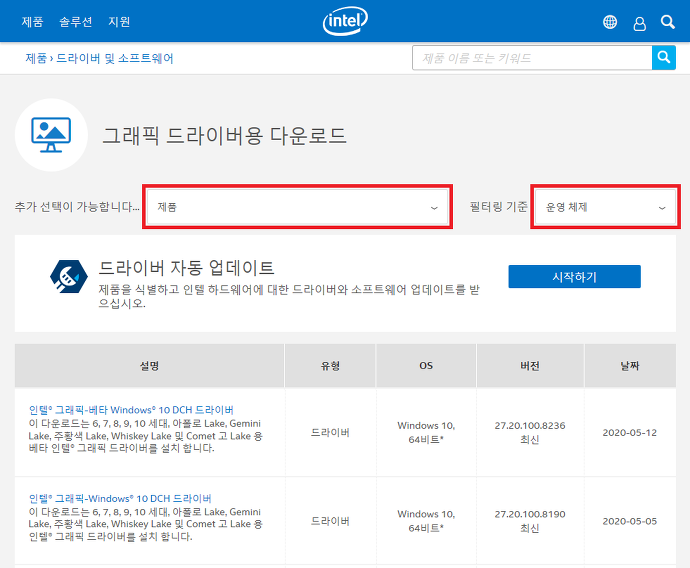Select date cell 2020-05-12
Image resolution: width=690 pixels, height=568 pixels.
coord(630,432)
